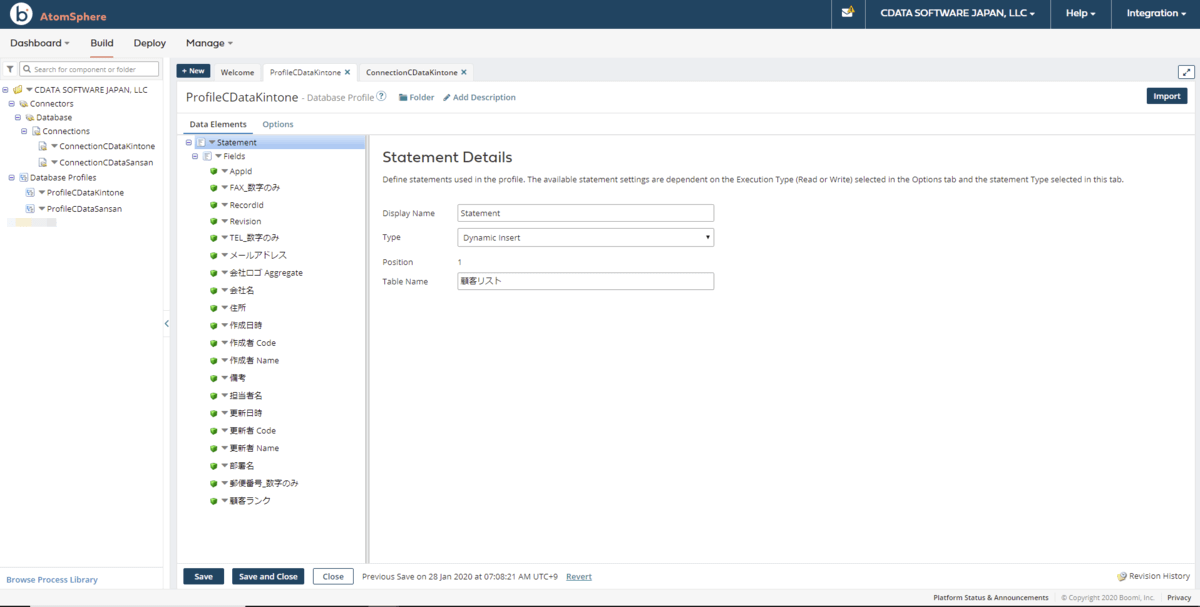Click the profile icon beside ProfileCDataKintone in explorer

pyautogui.click(x=30, y=192)
